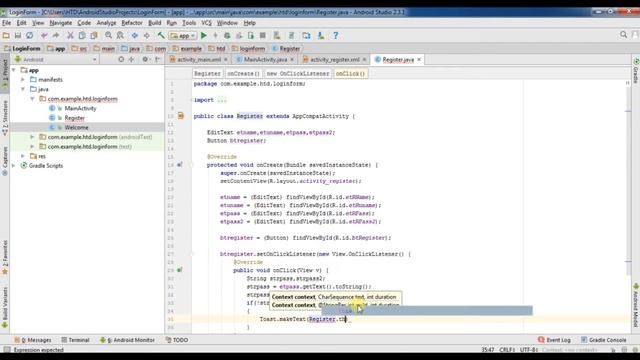Click the onCreate() breadcrumb in editor
Image resolution: width=640 pixels, height=360 pixels.
coord(243,73)
